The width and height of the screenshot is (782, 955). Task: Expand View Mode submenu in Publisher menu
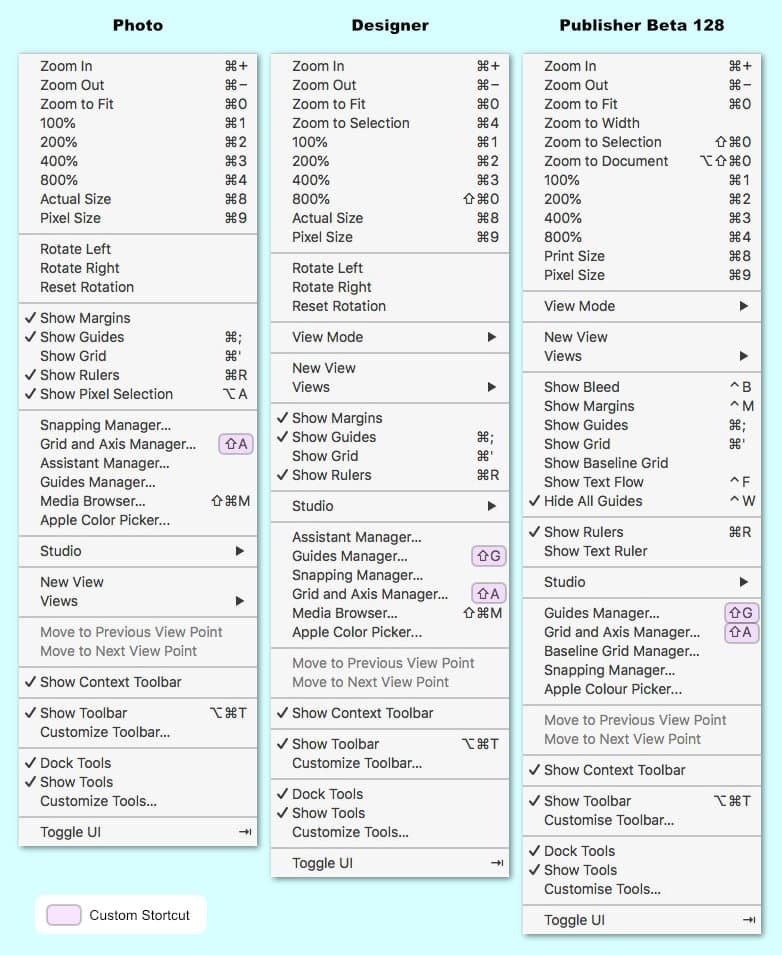(x=642, y=306)
